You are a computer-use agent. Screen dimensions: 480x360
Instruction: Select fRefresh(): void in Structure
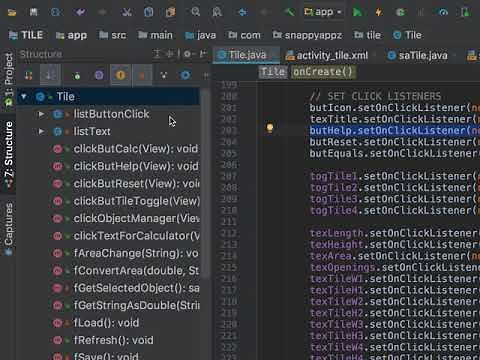click(103, 340)
